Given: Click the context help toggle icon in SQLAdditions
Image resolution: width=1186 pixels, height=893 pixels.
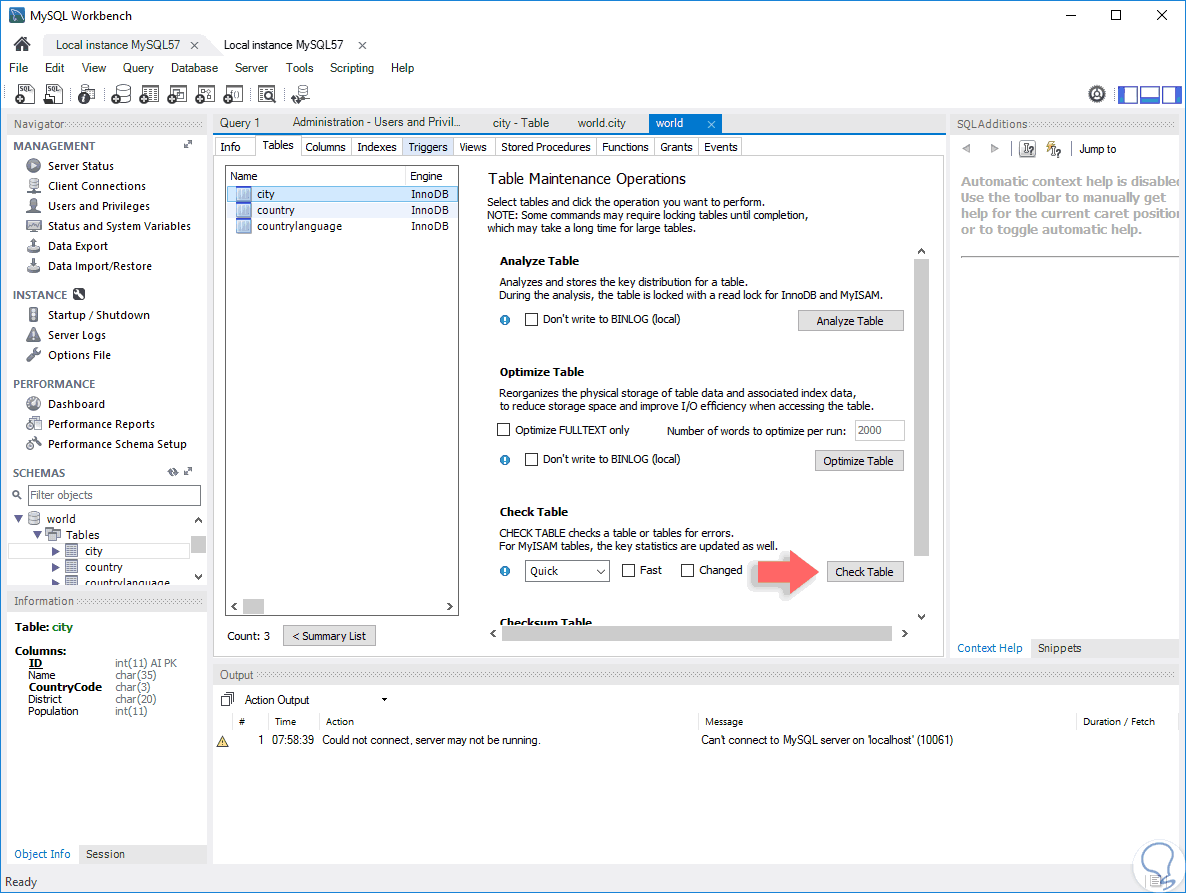Looking at the screenshot, I should point(1028,149).
